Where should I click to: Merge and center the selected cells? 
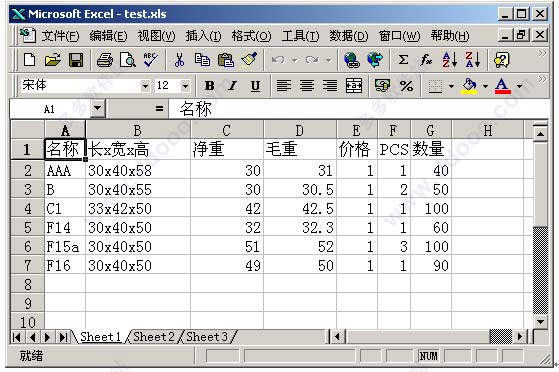(354, 86)
